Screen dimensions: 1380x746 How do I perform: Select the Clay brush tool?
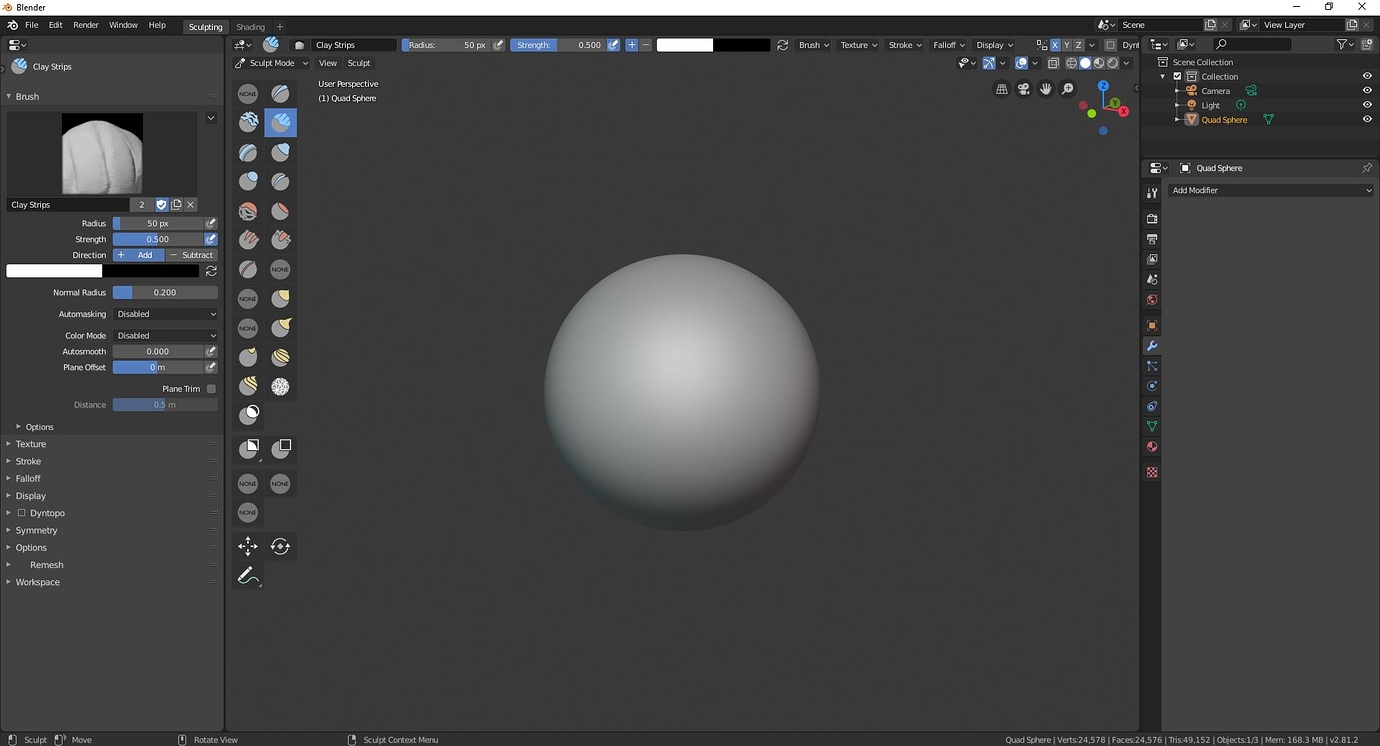(x=248, y=122)
